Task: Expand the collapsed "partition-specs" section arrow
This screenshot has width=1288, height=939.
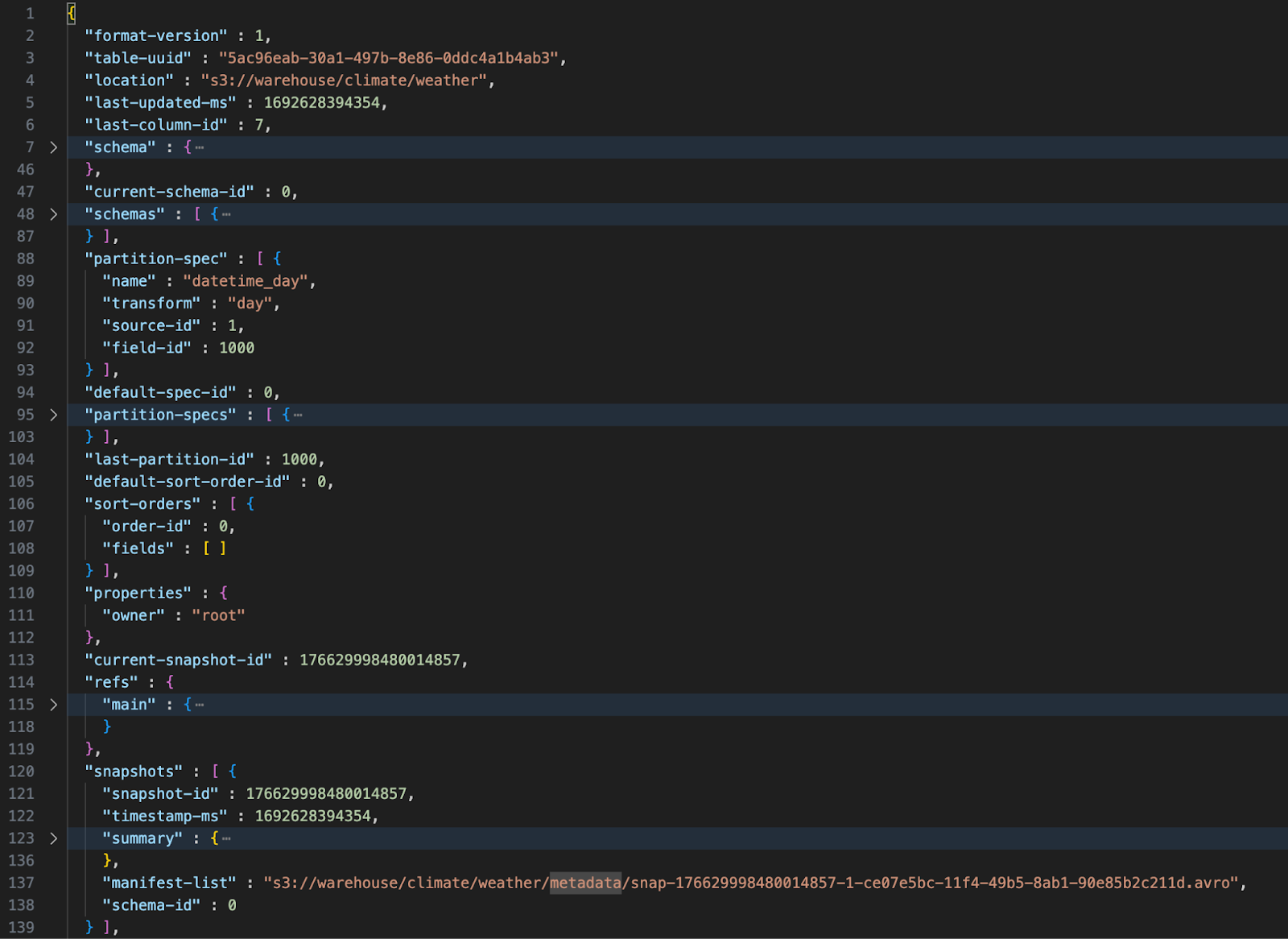Action: tap(53, 415)
